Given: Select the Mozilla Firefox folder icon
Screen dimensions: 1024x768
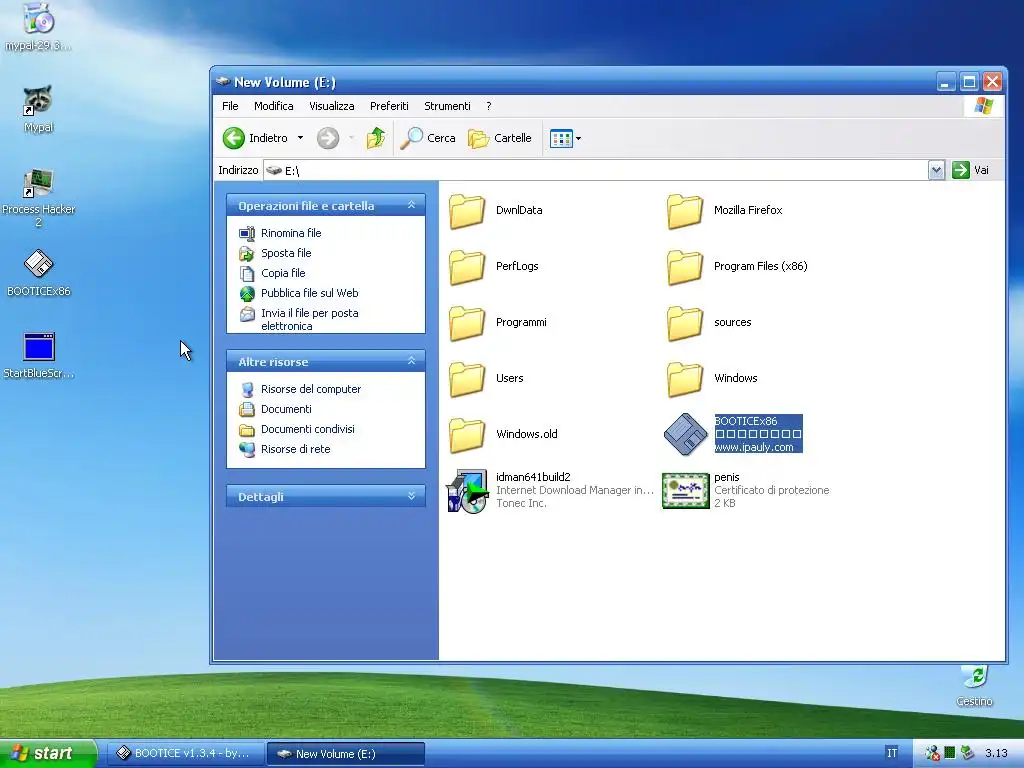Looking at the screenshot, I should [685, 211].
